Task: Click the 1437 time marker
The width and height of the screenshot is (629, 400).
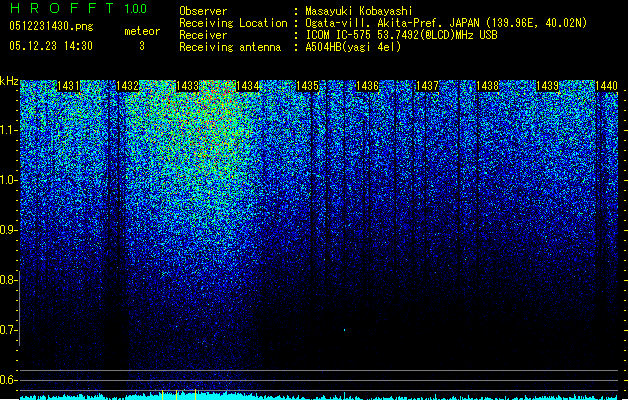Action: 427,86
